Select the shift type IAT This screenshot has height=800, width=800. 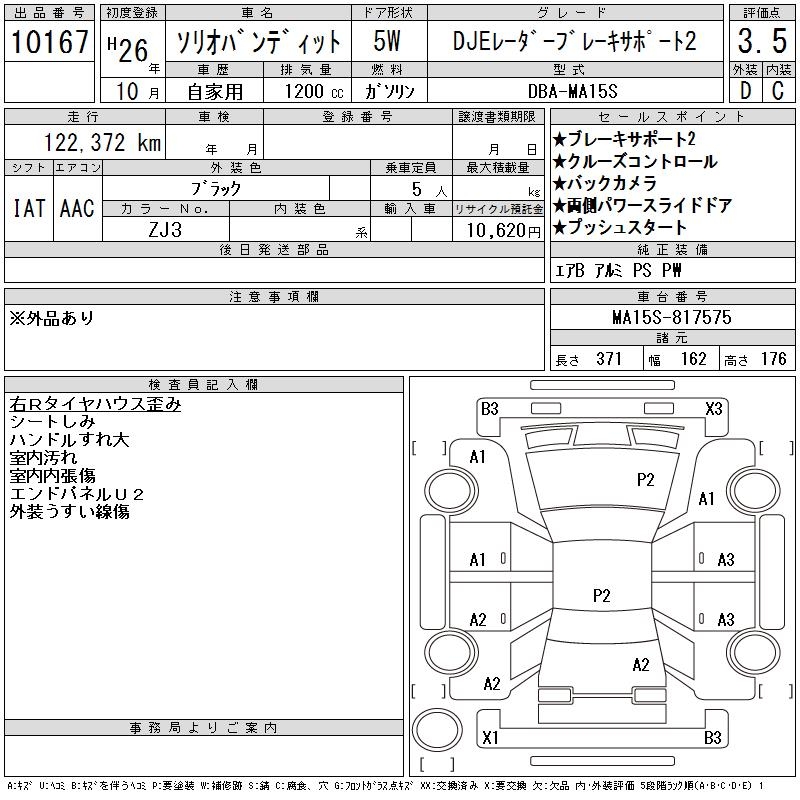coord(29,208)
